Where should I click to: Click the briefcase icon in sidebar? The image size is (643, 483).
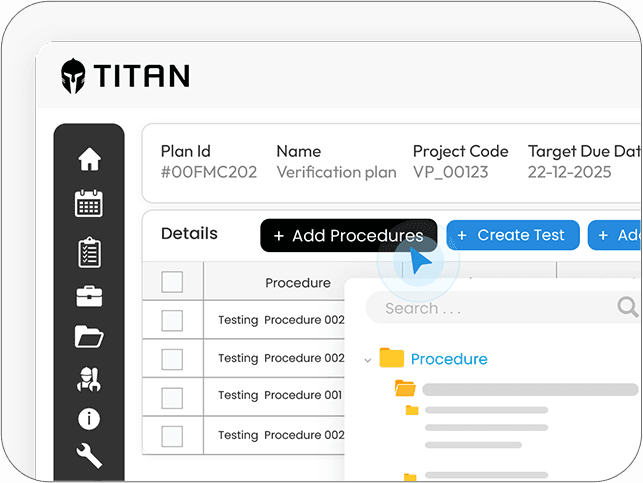pos(89,295)
